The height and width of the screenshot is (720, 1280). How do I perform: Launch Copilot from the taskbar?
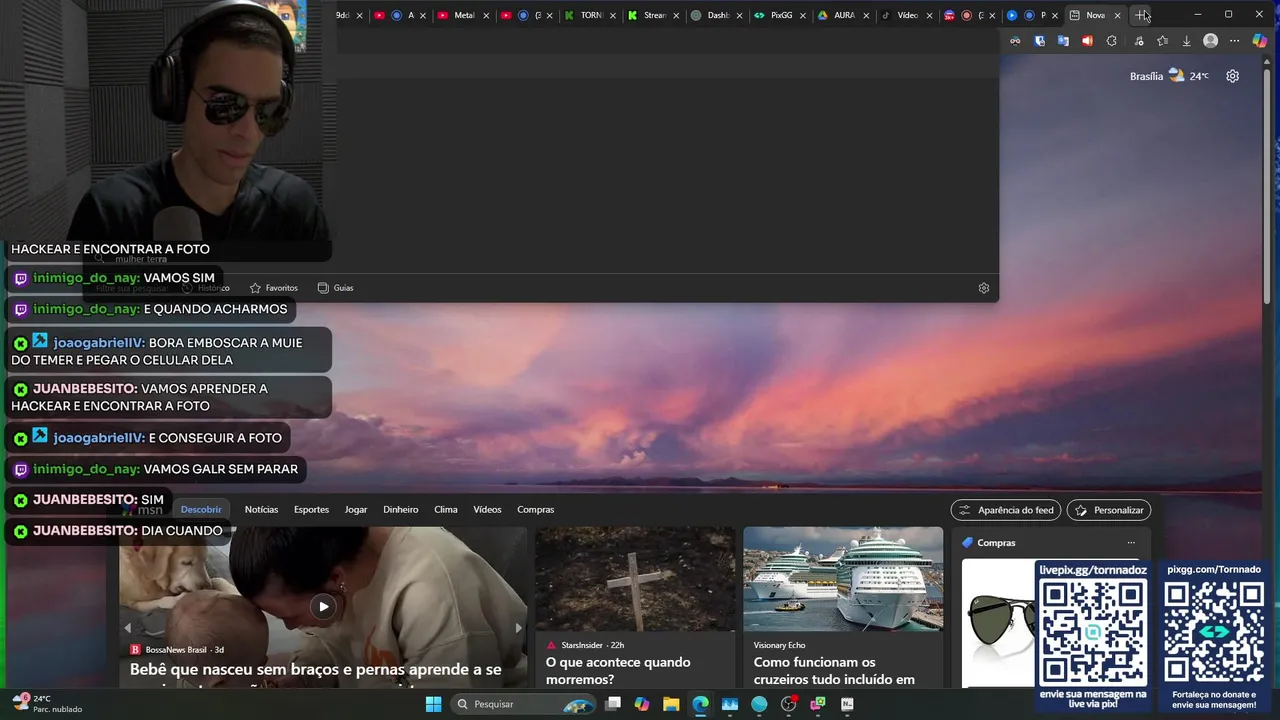pos(642,704)
